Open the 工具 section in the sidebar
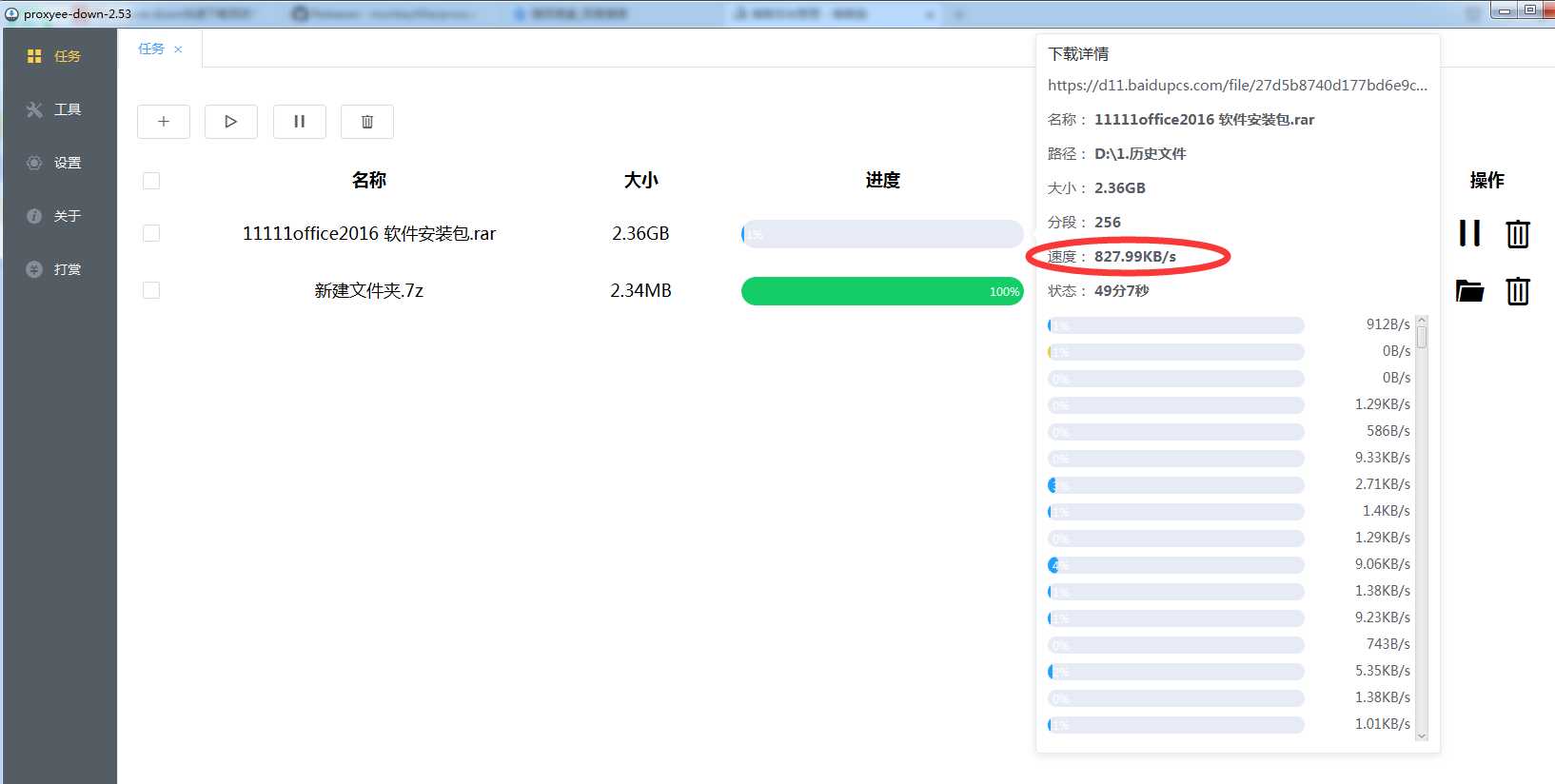 [x=59, y=109]
